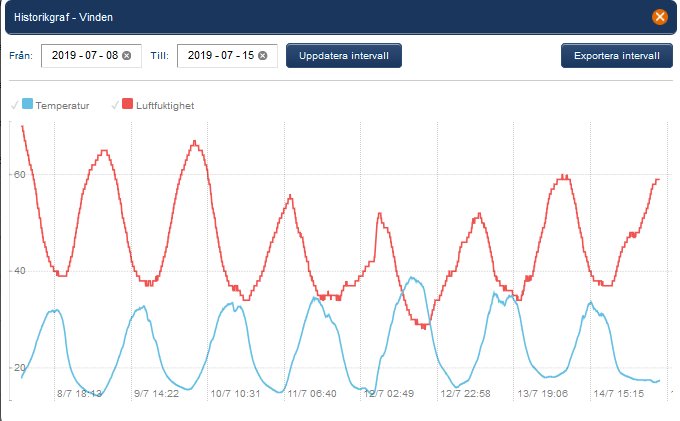Click Exportera intervall button

(x=617, y=55)
